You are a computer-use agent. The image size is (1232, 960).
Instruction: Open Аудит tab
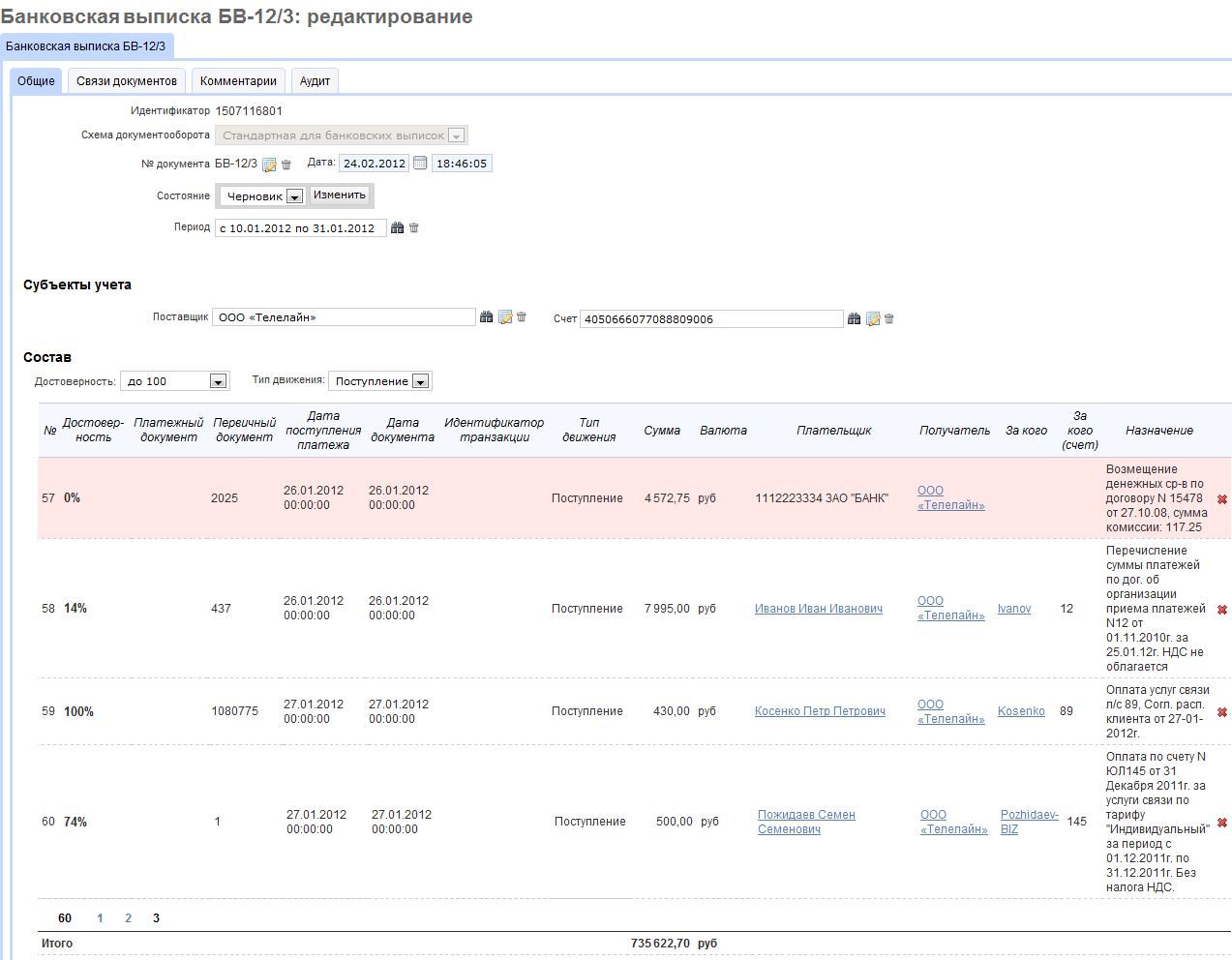tap(315, 81)
